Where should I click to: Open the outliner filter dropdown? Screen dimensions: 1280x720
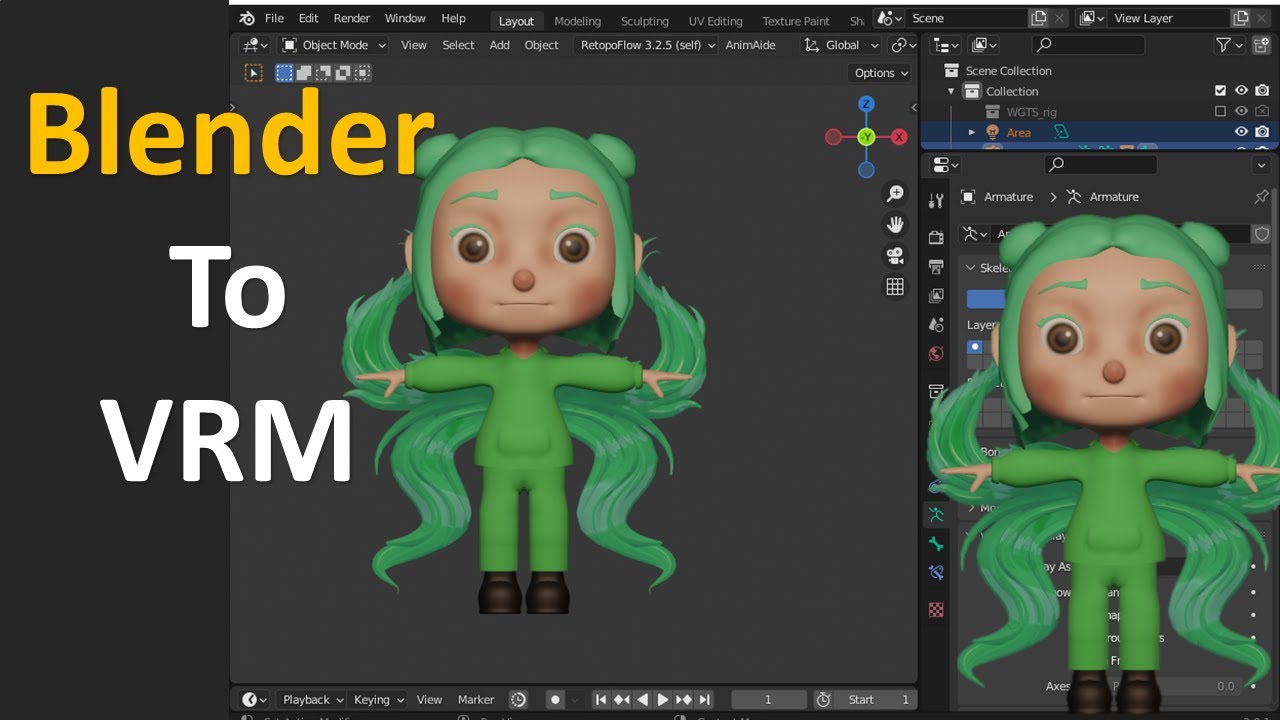(x=1229, y=45)
